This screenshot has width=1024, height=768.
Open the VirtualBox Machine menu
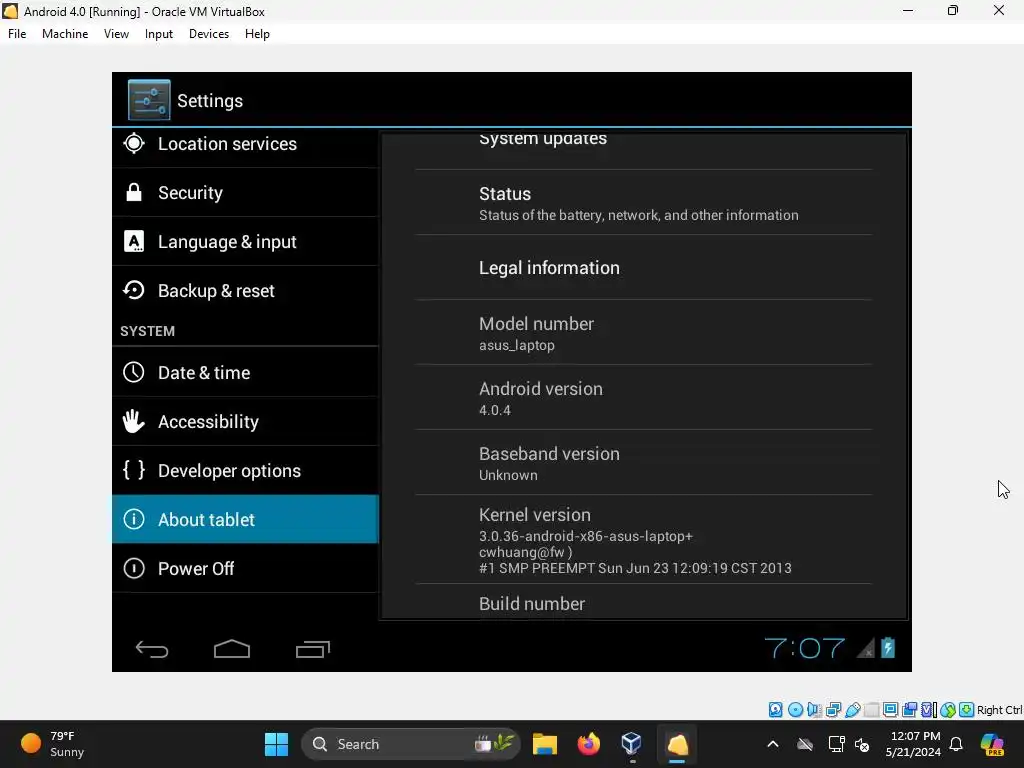click(65, 34)
